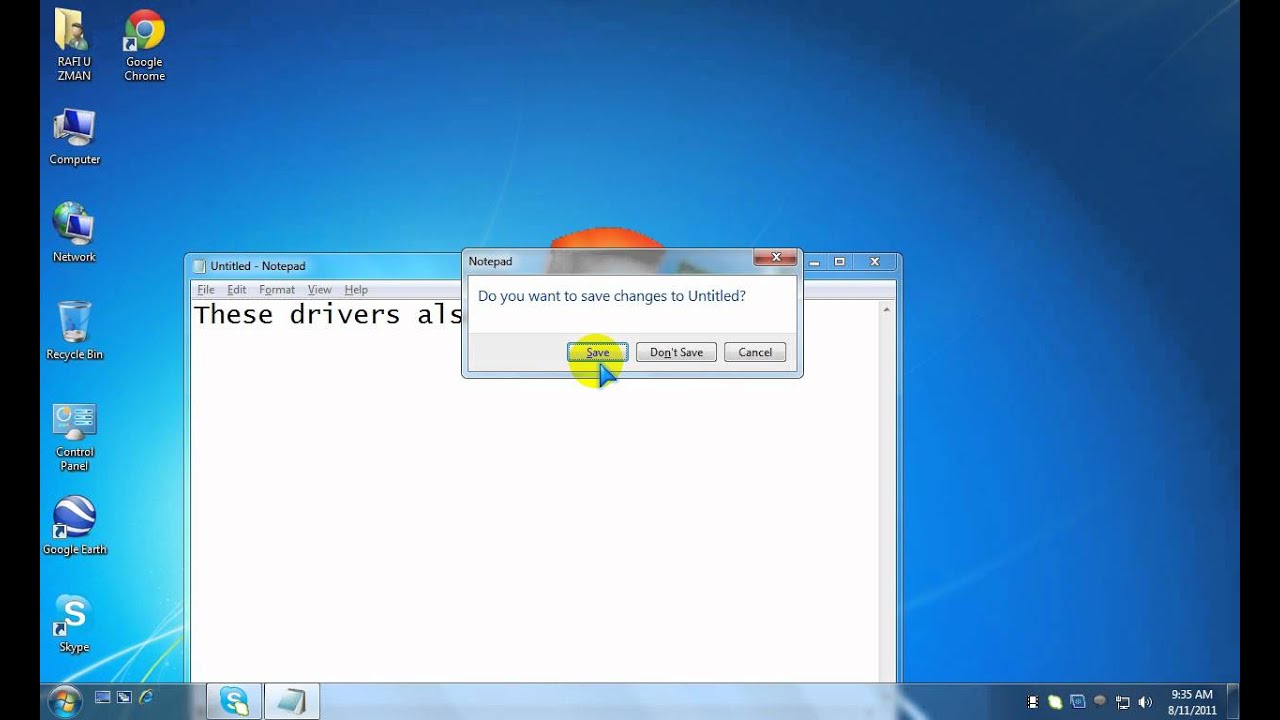Viewport: 1280px width, 720px height.
Task: Click inside the Notepad text 'These drivers'
Action: click(x=297, y=315)
